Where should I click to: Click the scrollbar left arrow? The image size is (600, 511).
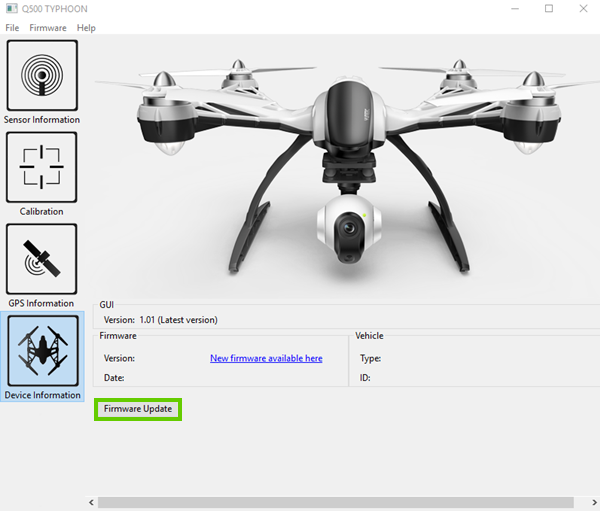pyautogui.click(x=91, y=503)
